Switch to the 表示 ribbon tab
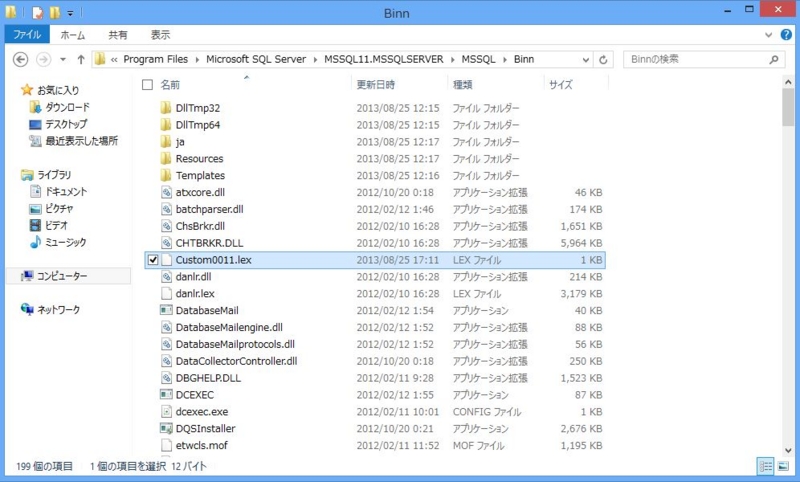 click(x=160, y=35)
